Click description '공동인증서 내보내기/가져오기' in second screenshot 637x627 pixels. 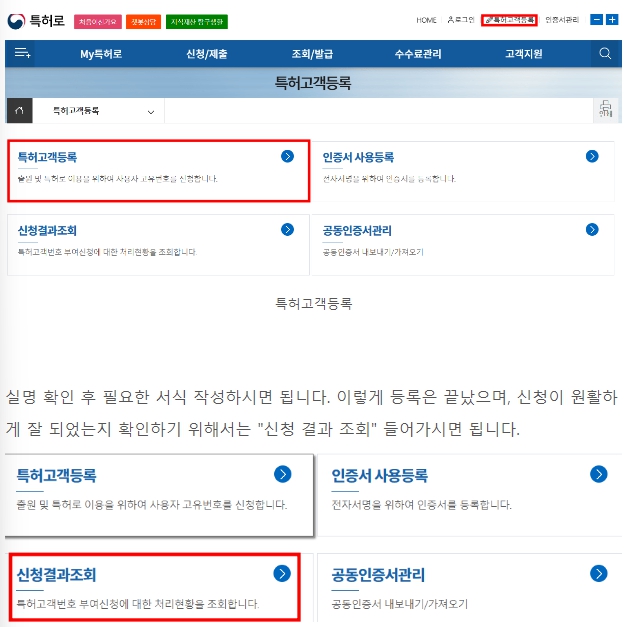tap(399, 604)
